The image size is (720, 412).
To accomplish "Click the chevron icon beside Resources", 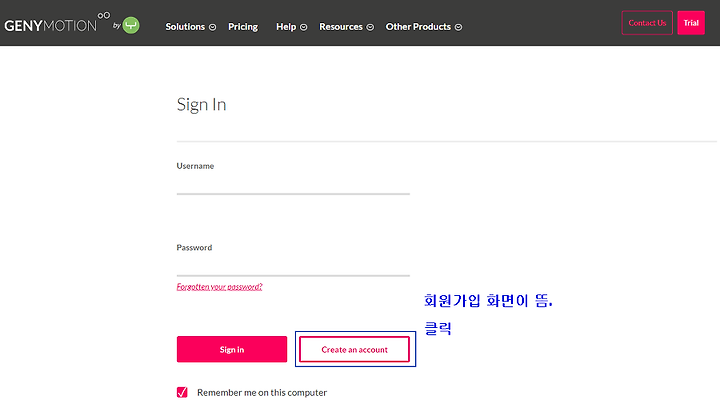I will (x=370, y=27).
